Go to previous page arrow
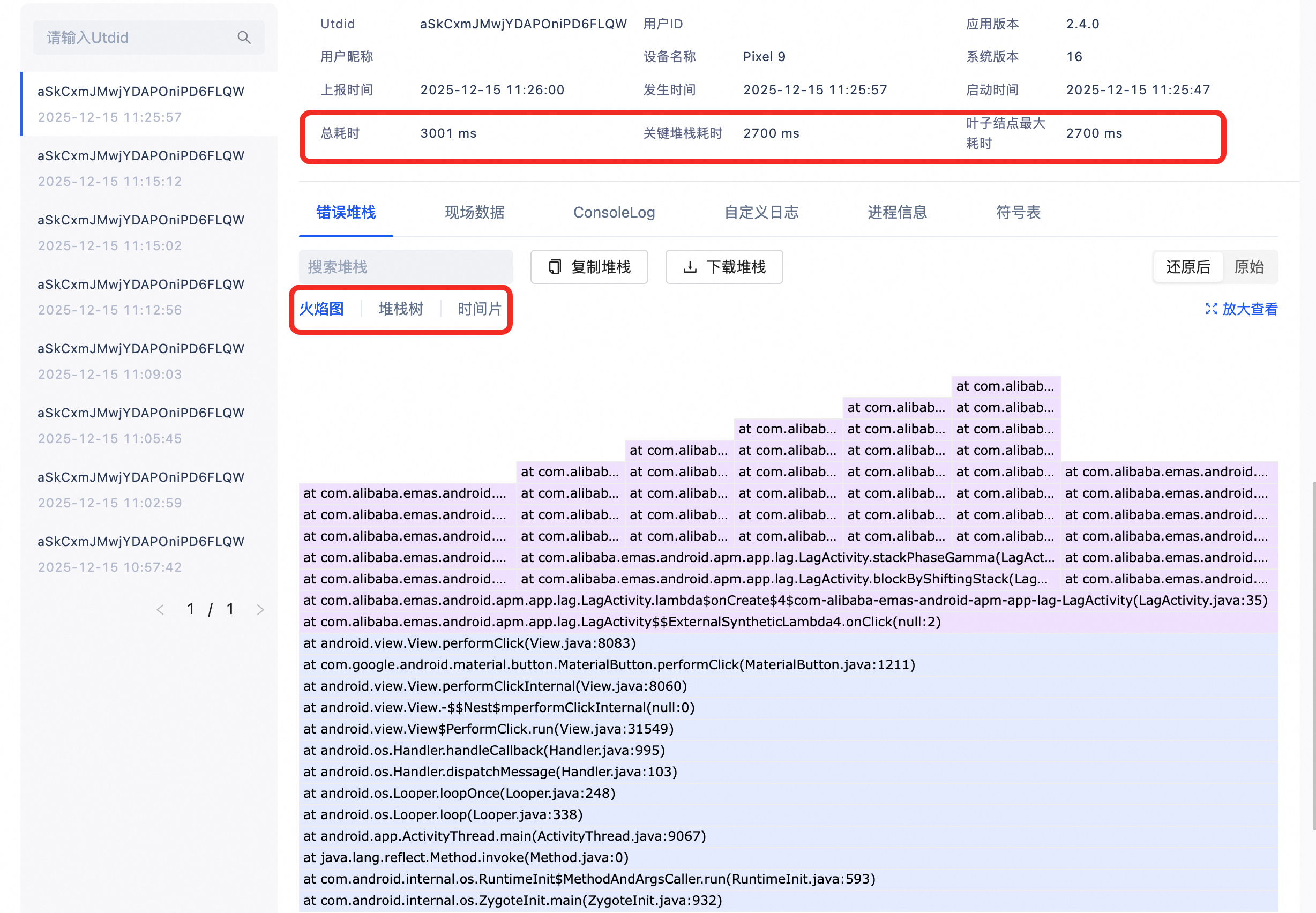Viewport: 1316px width, 913px height. coord(161,610)
